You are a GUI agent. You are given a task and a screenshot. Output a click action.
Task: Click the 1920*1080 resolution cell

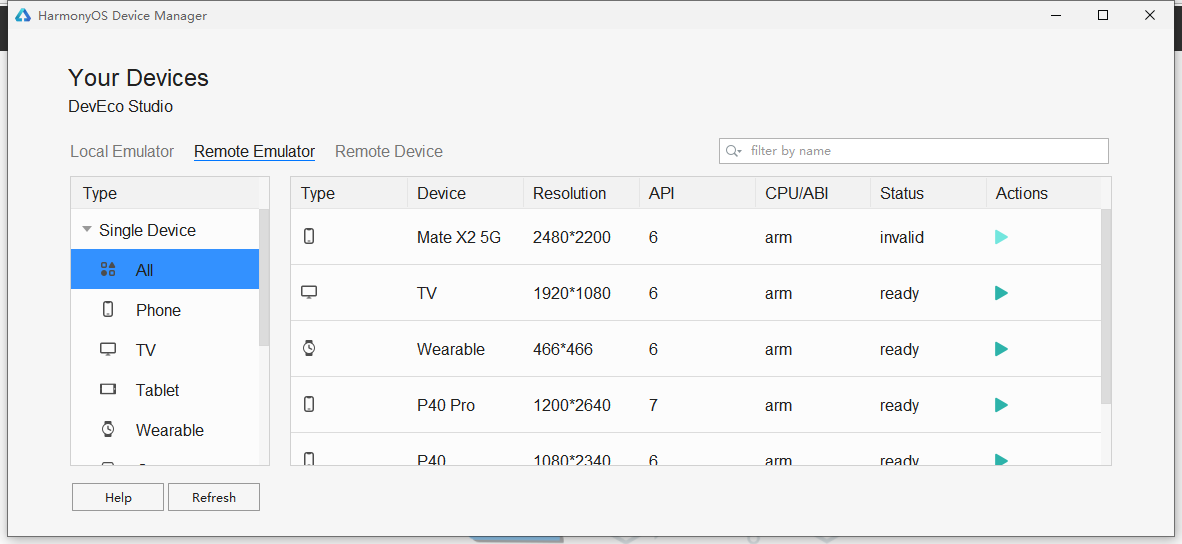tap(571, 293)
